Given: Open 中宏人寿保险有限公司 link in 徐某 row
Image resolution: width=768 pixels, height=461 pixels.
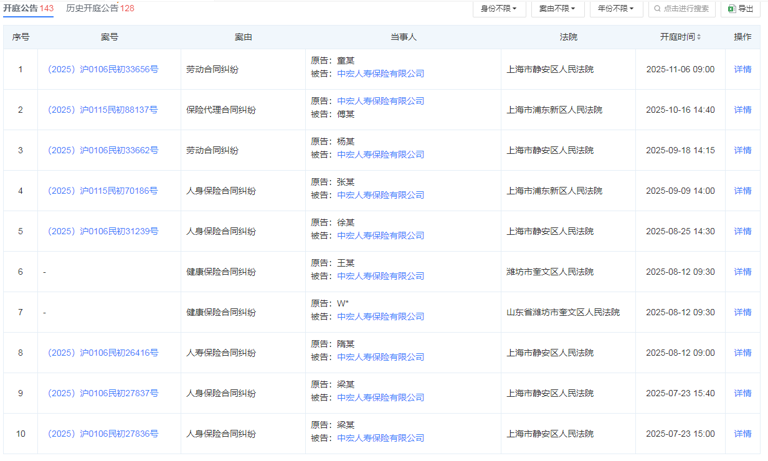Looking at the screenshot, I should coord(381,236).
